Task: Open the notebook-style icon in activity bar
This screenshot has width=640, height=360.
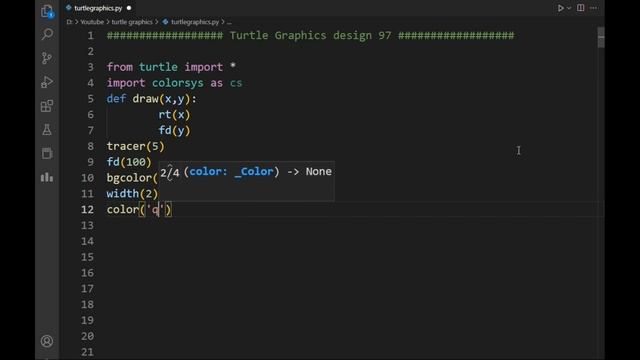Action: tap(47, 153)
